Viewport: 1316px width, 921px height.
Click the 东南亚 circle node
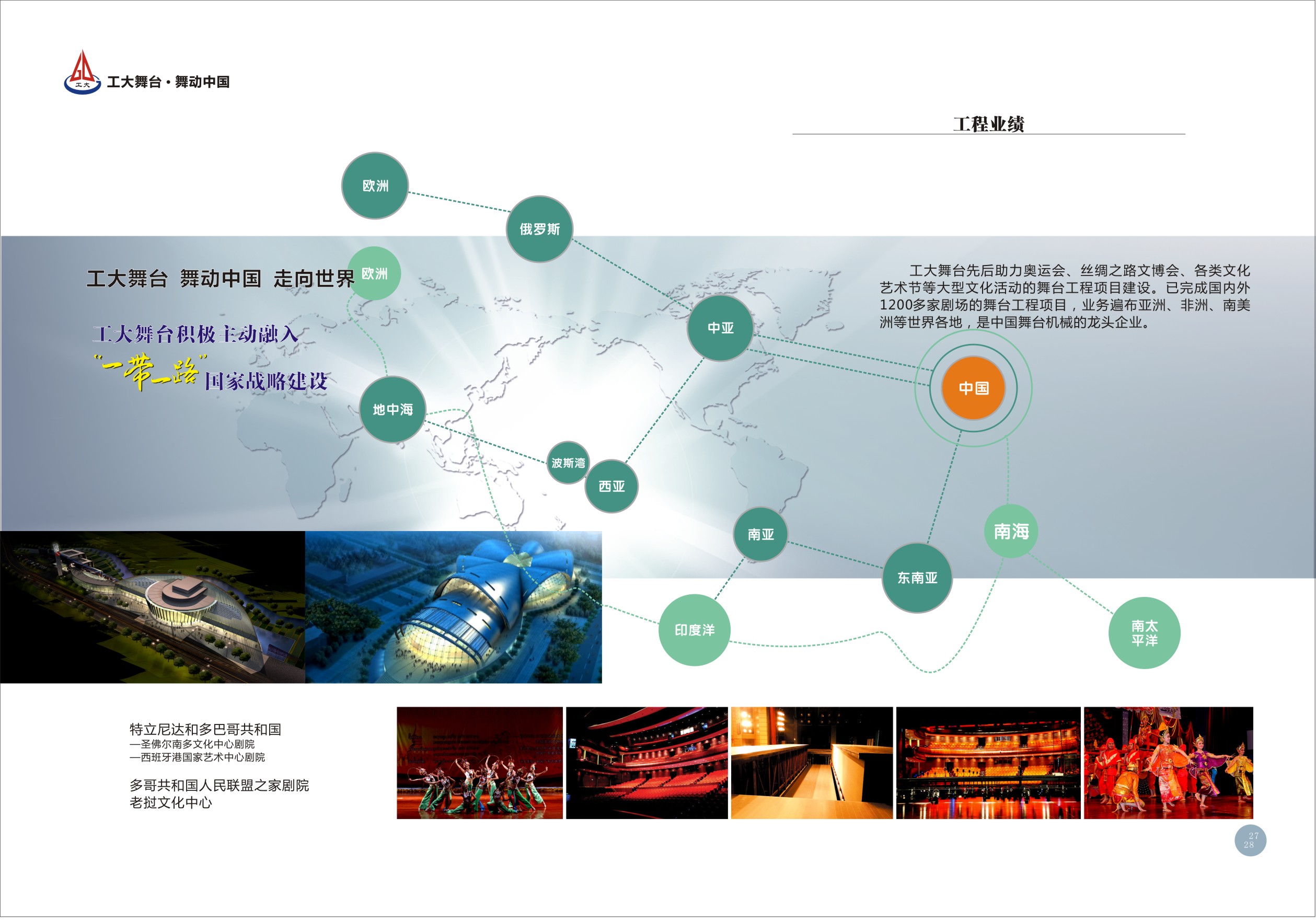[917, 578]
